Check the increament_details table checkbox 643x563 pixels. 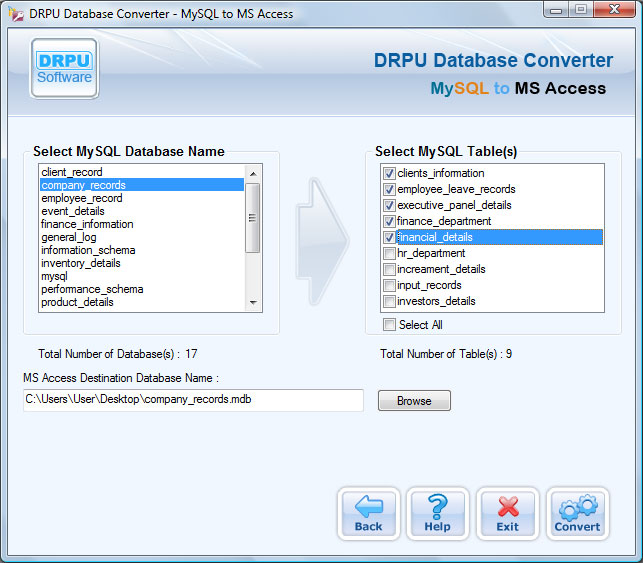(x=389, y=269)
